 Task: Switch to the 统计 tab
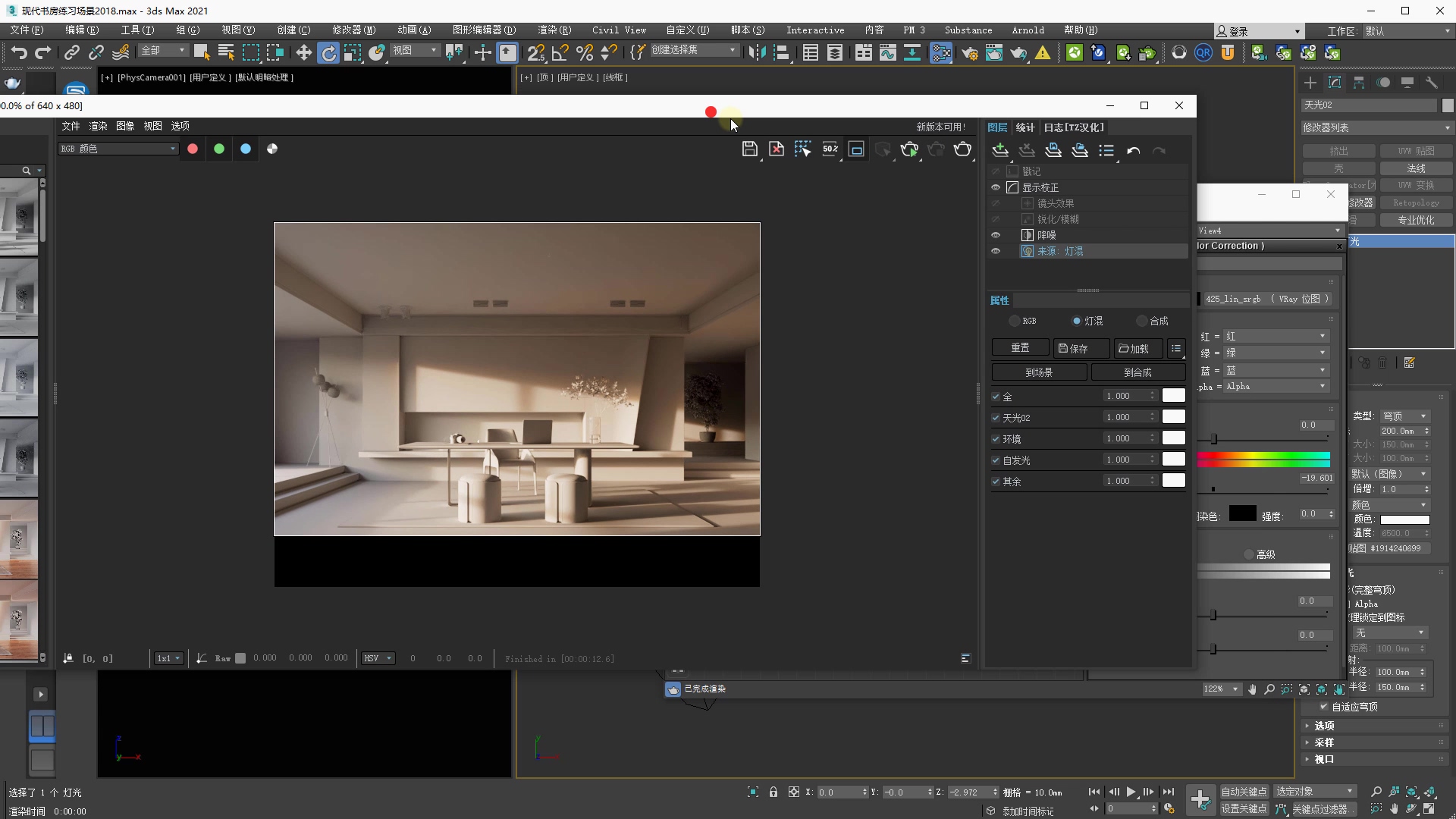pyautogui.click(x=1025, y=127)
